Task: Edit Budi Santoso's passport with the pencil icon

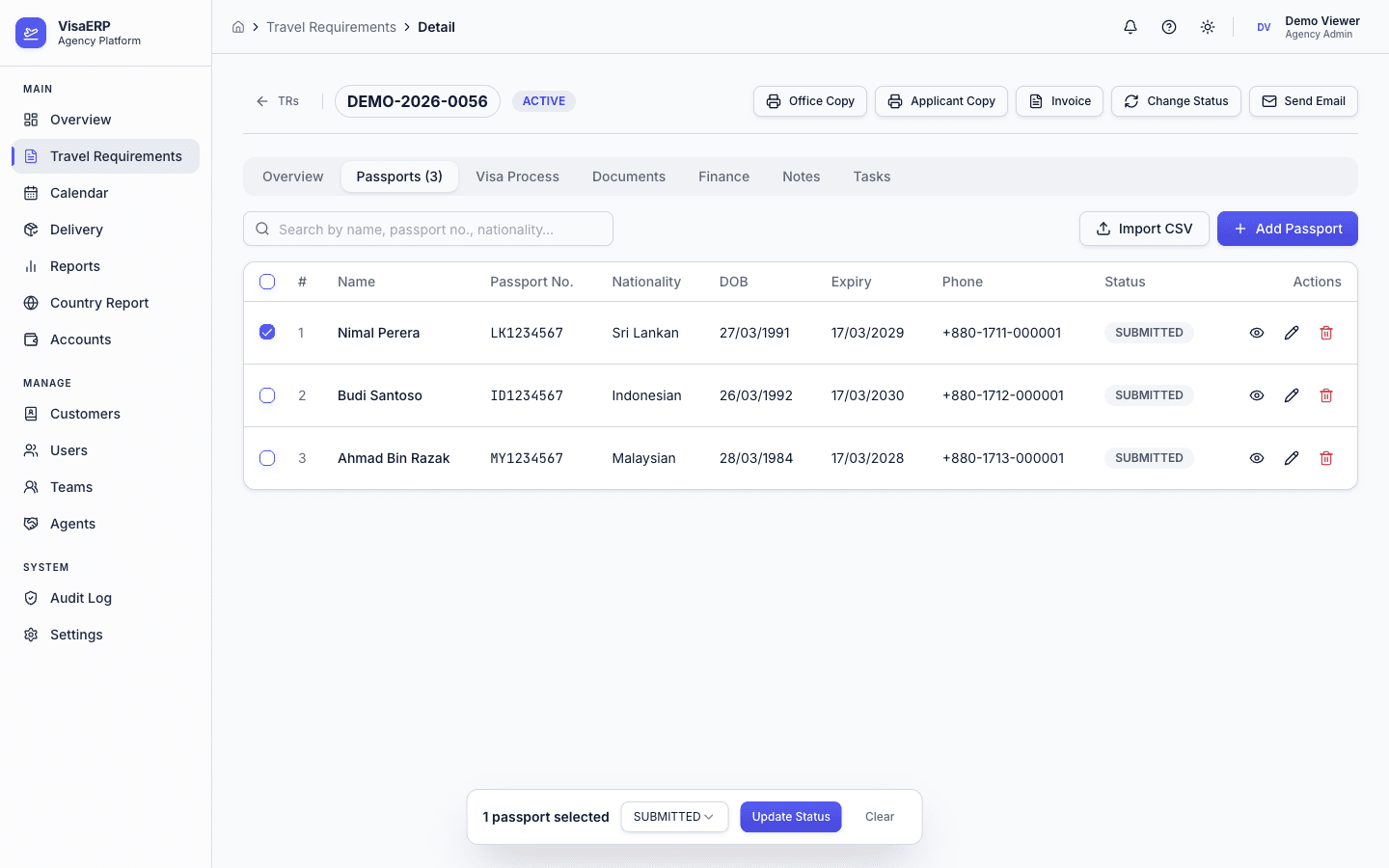Action: click(1292, 395)
